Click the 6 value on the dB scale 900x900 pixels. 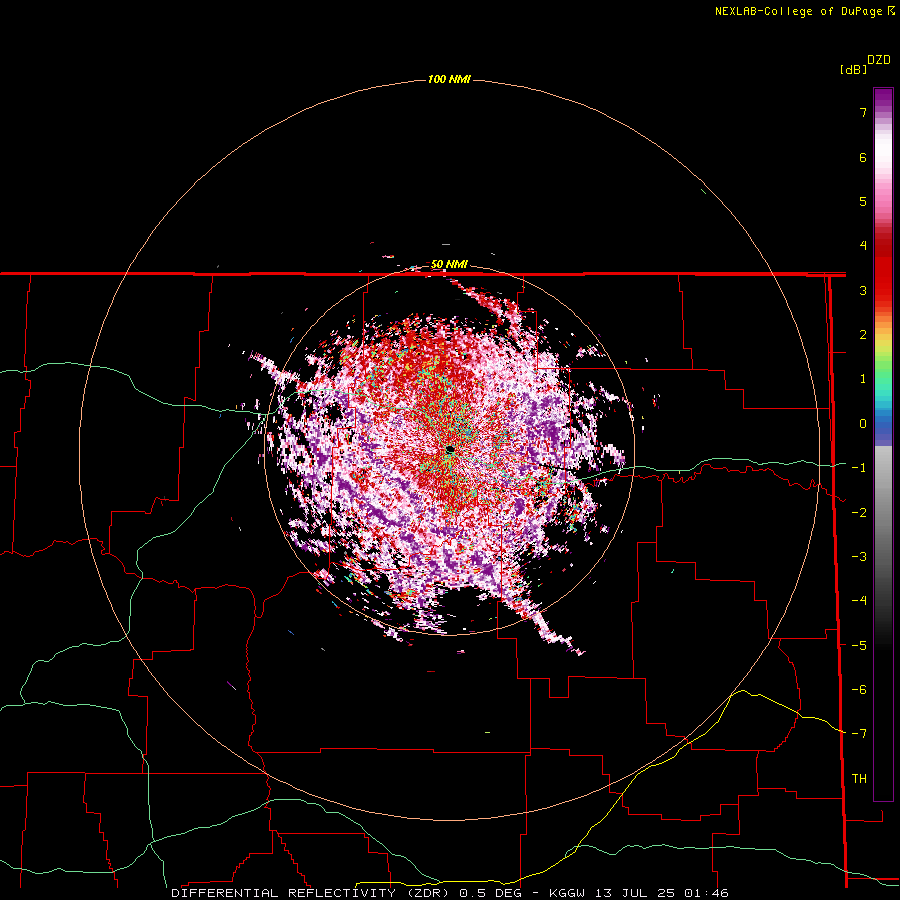point(863,157)
